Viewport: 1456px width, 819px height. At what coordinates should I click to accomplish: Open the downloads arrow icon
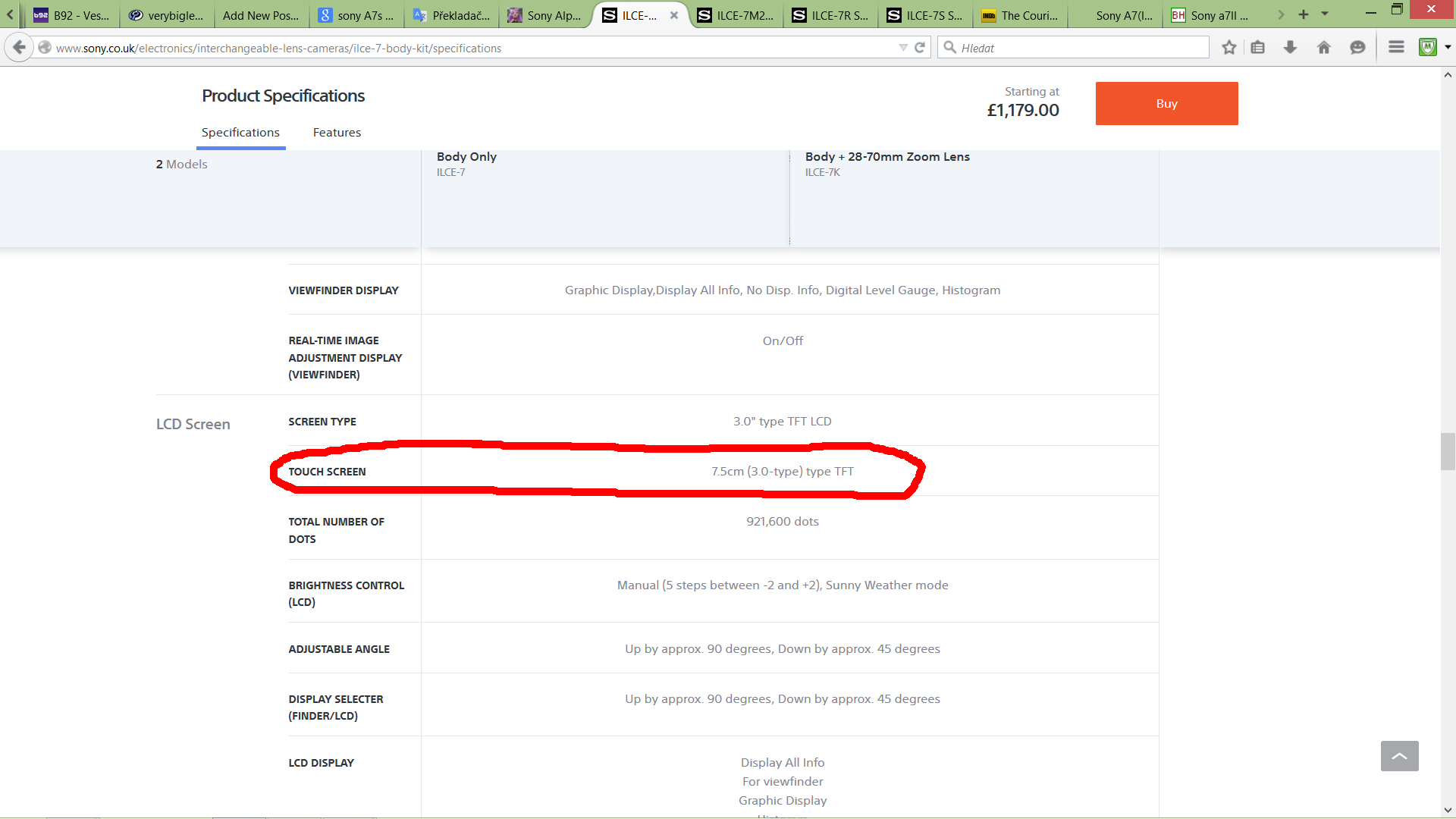point(1290,48)
